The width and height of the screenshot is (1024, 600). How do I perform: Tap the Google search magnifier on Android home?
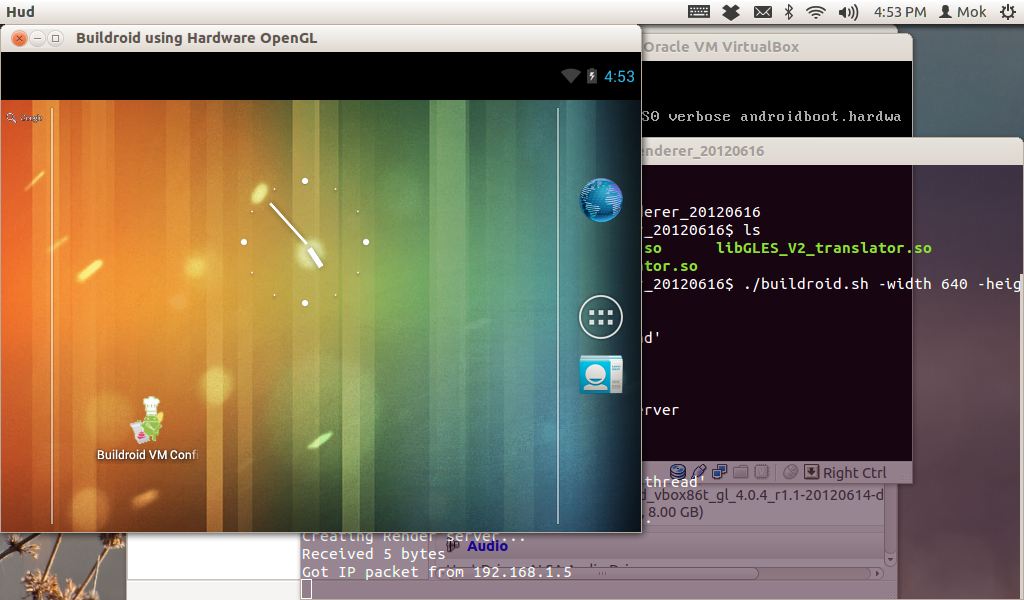click(x=11, y=118)
